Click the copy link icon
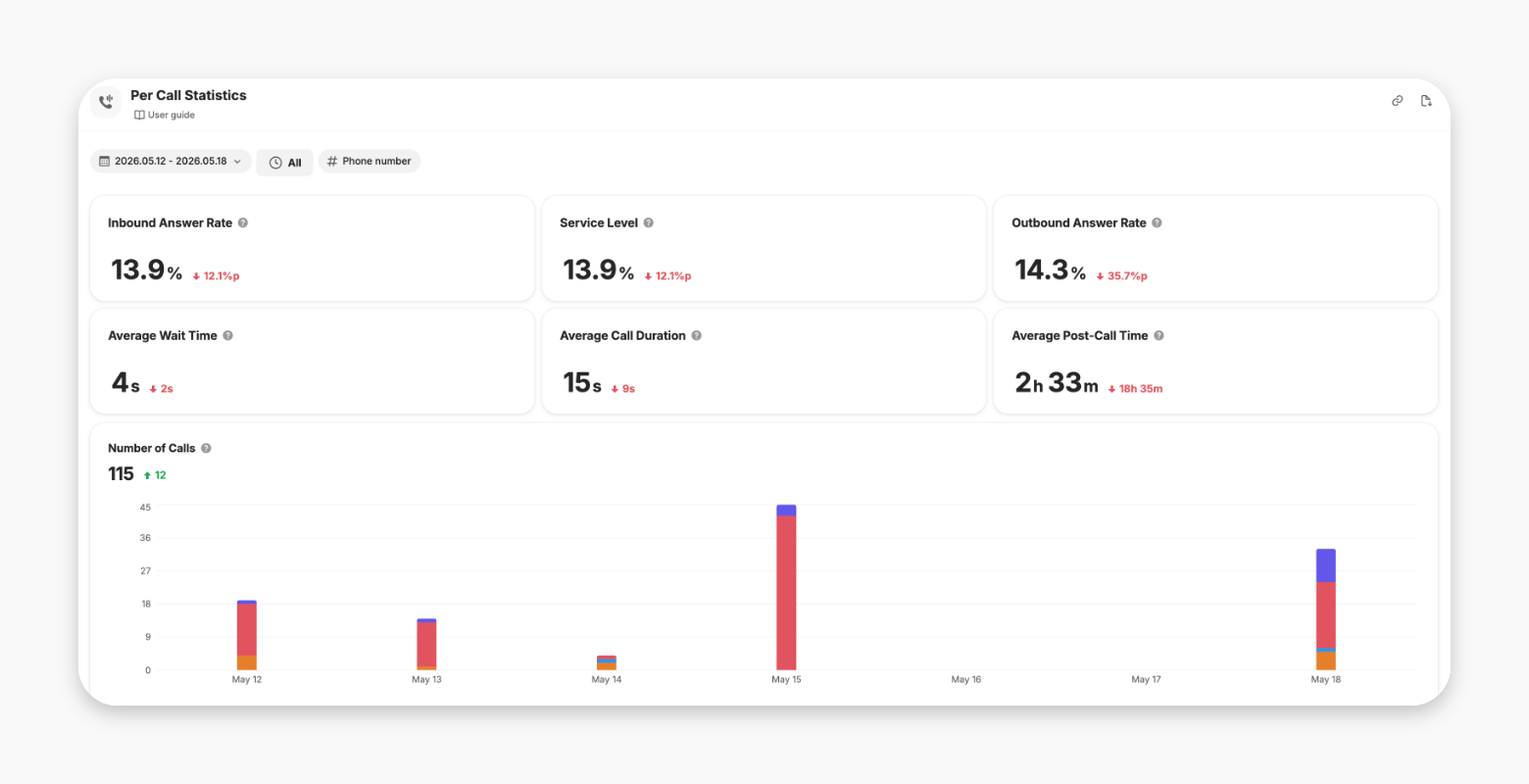The width and height of the screenshot is (1529, 784). (1398, 101)
